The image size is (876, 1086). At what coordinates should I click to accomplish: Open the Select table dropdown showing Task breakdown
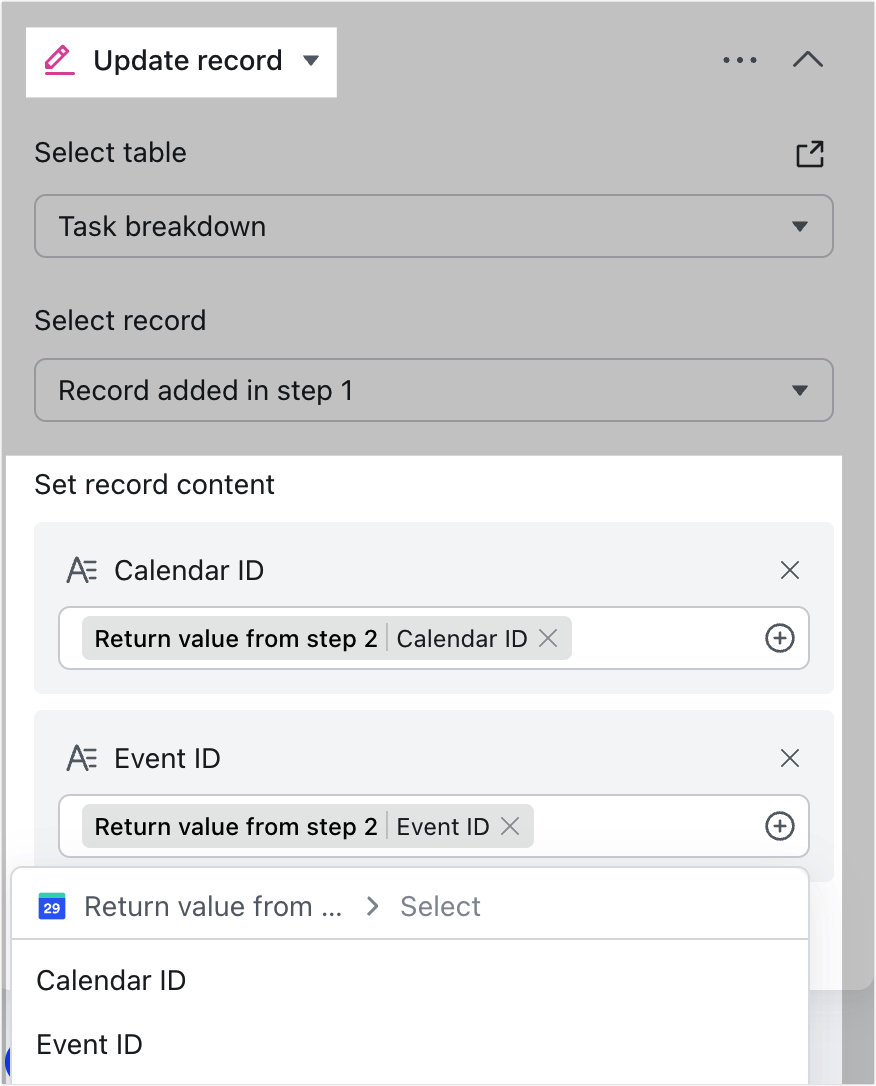pos(434,226)
